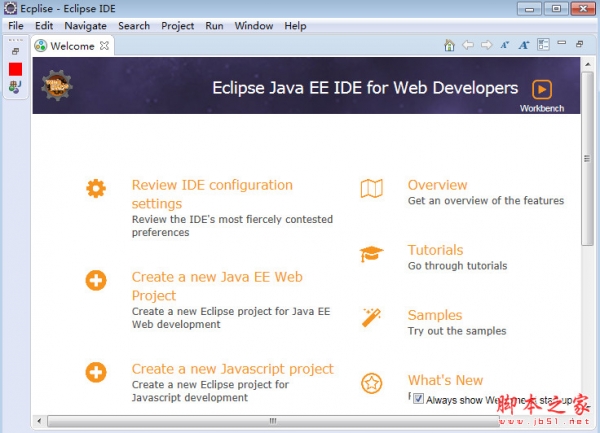
Task: Open the Navigate menu
Action: click(x=85, y=26)
